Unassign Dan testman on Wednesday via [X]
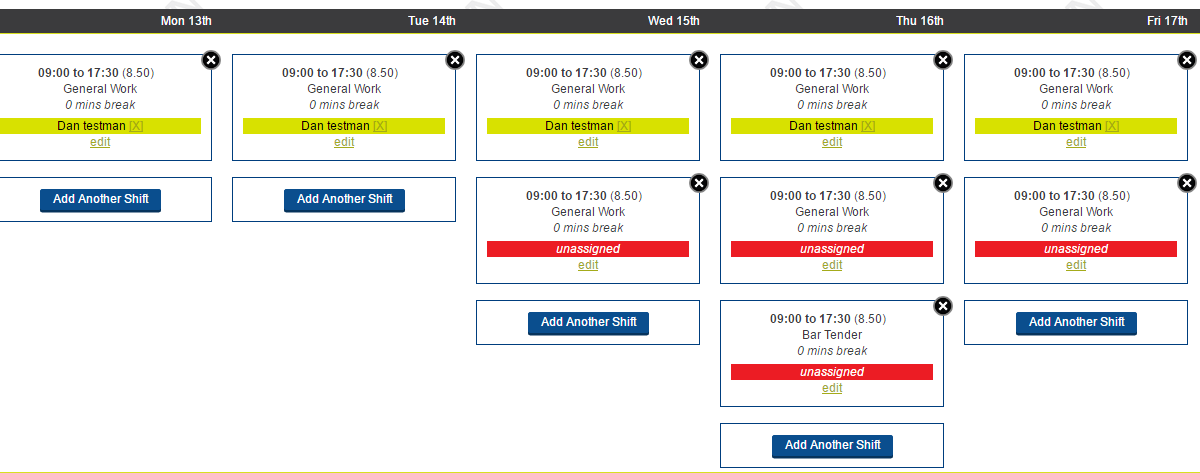The image size is (1200, 473). click(625, 126)
